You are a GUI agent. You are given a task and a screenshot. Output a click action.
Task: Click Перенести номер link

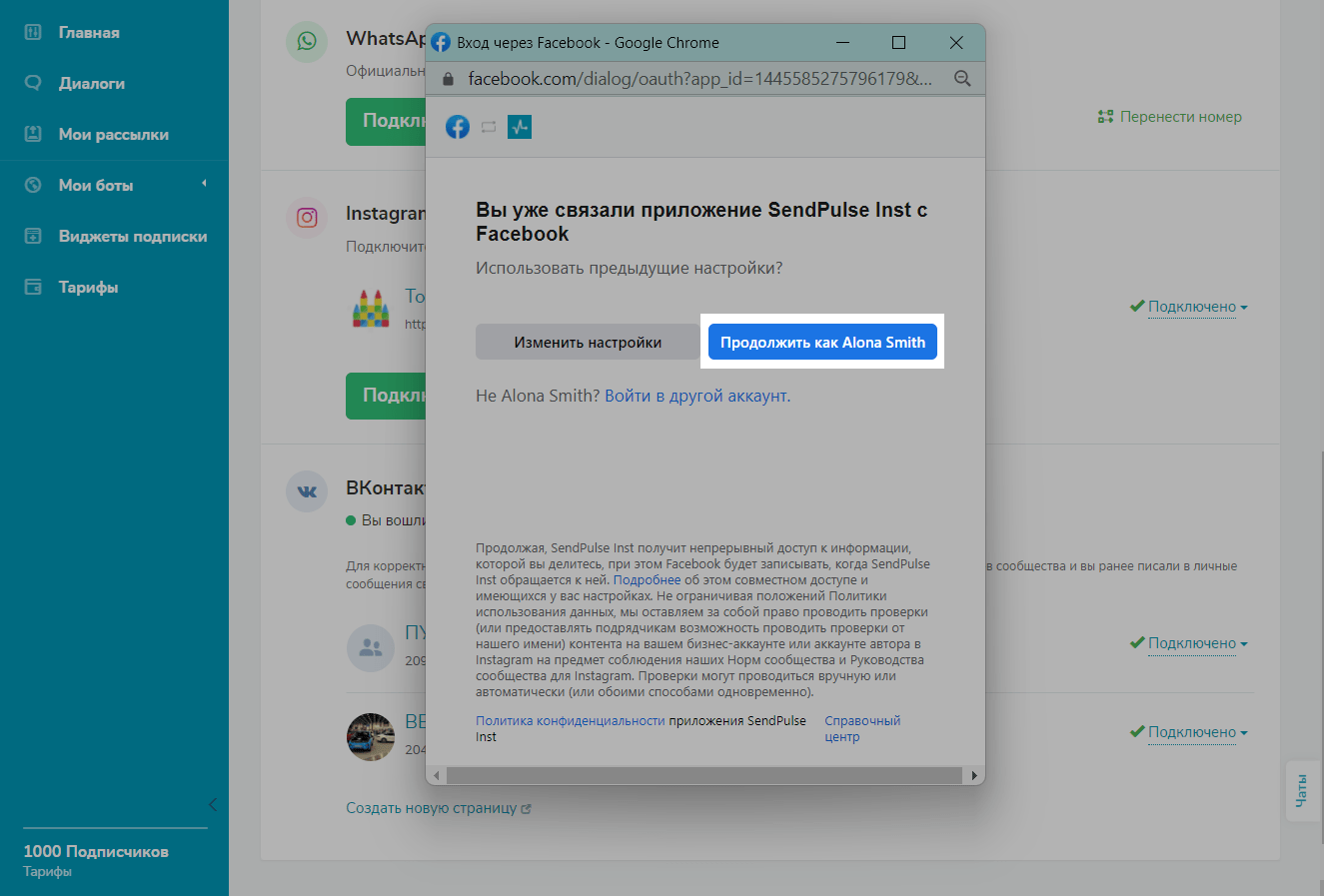pos(1180,117)
